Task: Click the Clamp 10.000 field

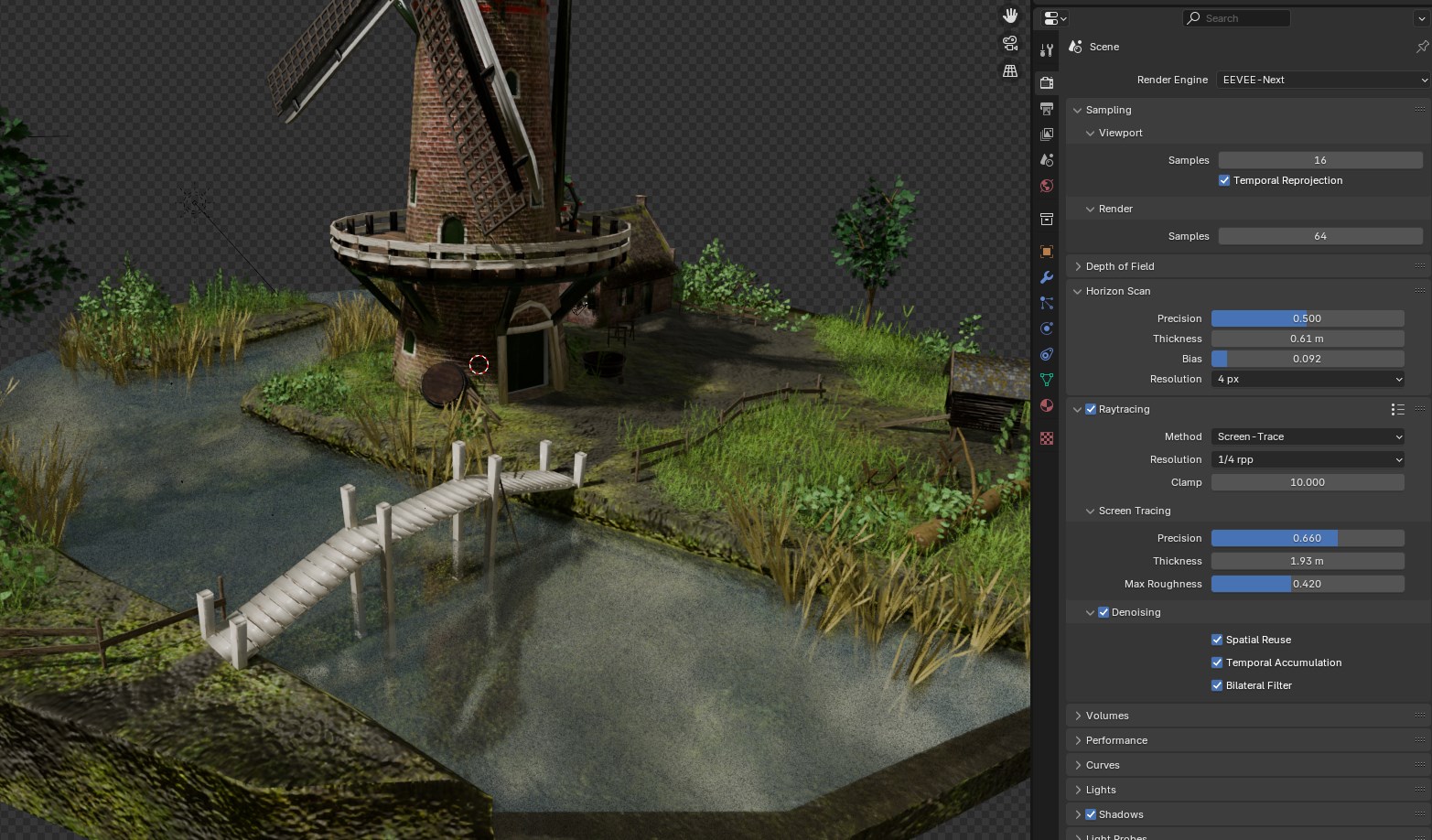Action: pos(1308,482)
